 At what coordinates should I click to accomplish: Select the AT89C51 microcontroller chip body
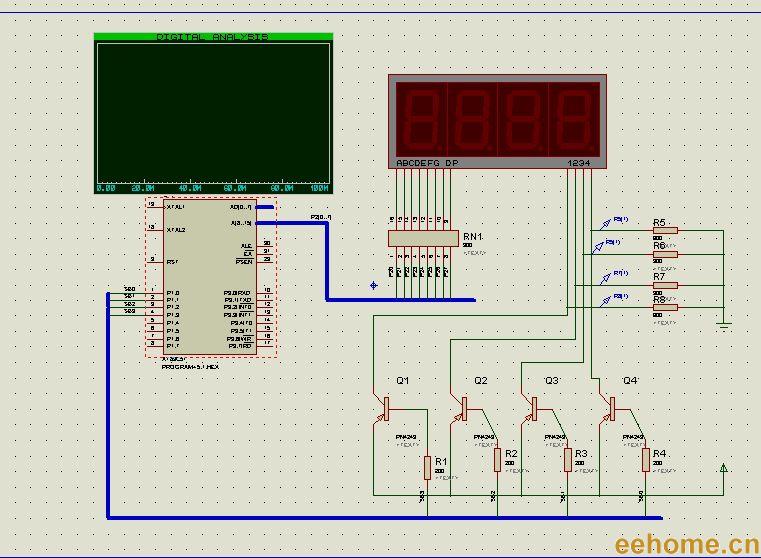coord(210,277)
